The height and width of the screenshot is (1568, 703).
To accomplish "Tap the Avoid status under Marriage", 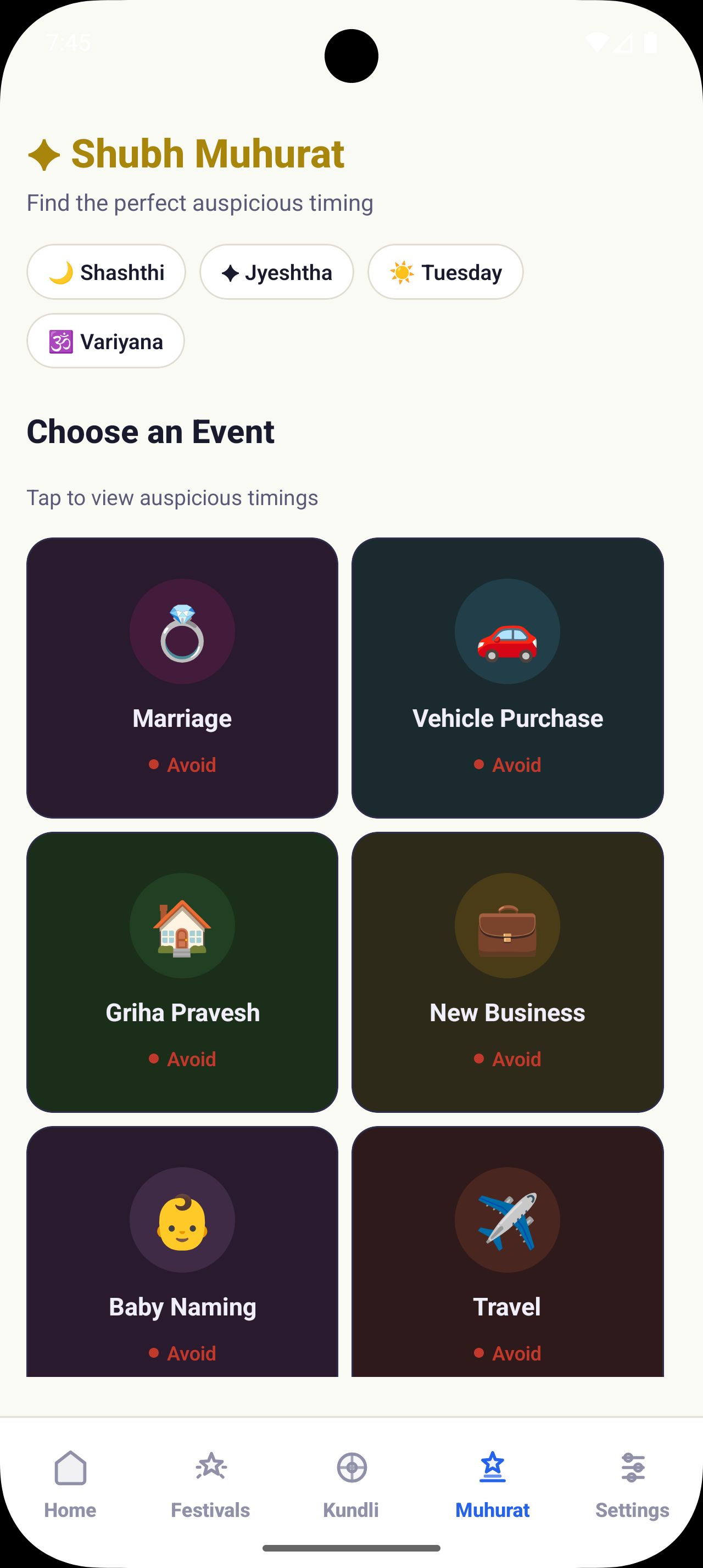I will pyautogui.click(x=182, y=765).
